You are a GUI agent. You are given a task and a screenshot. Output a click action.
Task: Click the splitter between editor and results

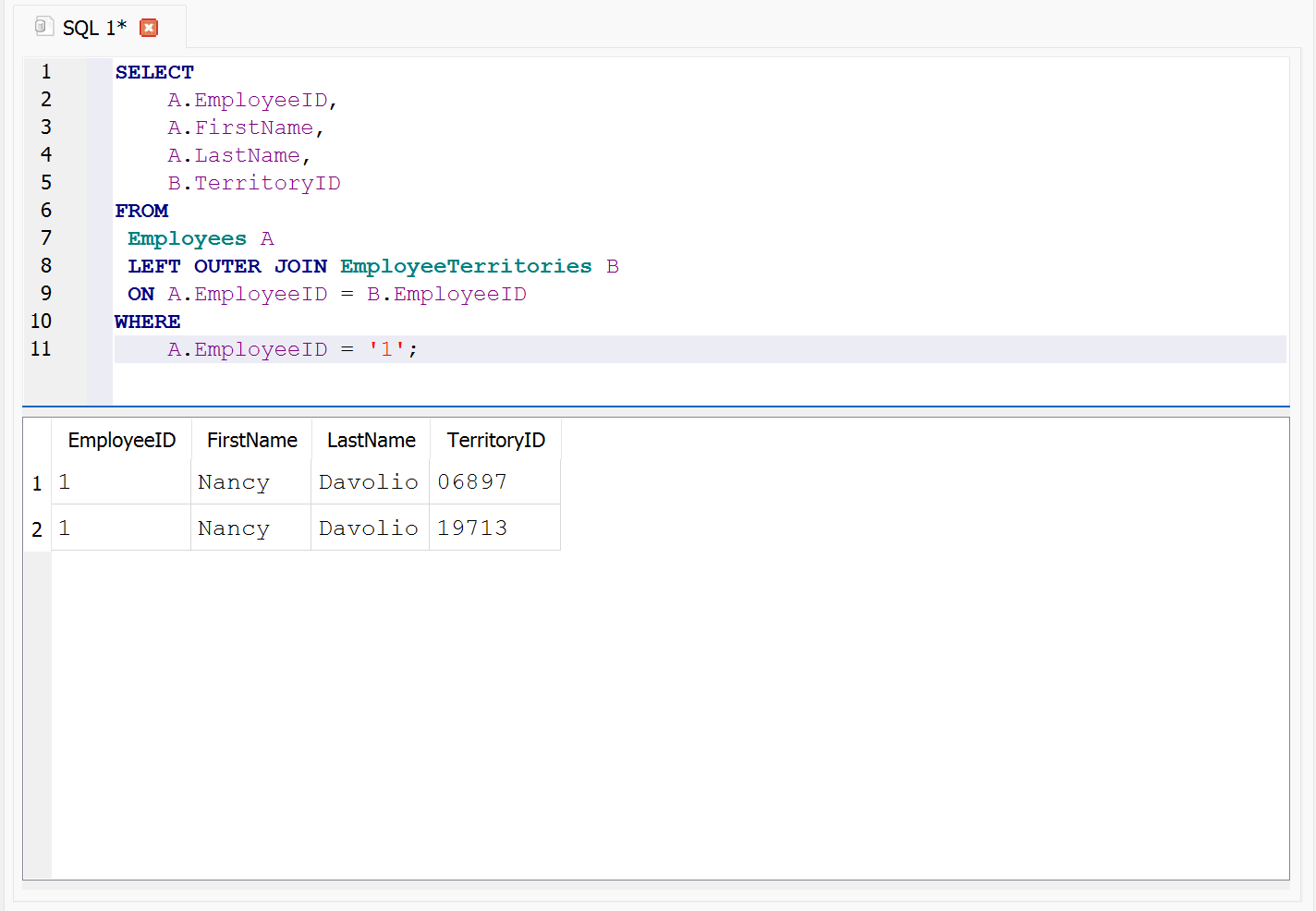656,407
